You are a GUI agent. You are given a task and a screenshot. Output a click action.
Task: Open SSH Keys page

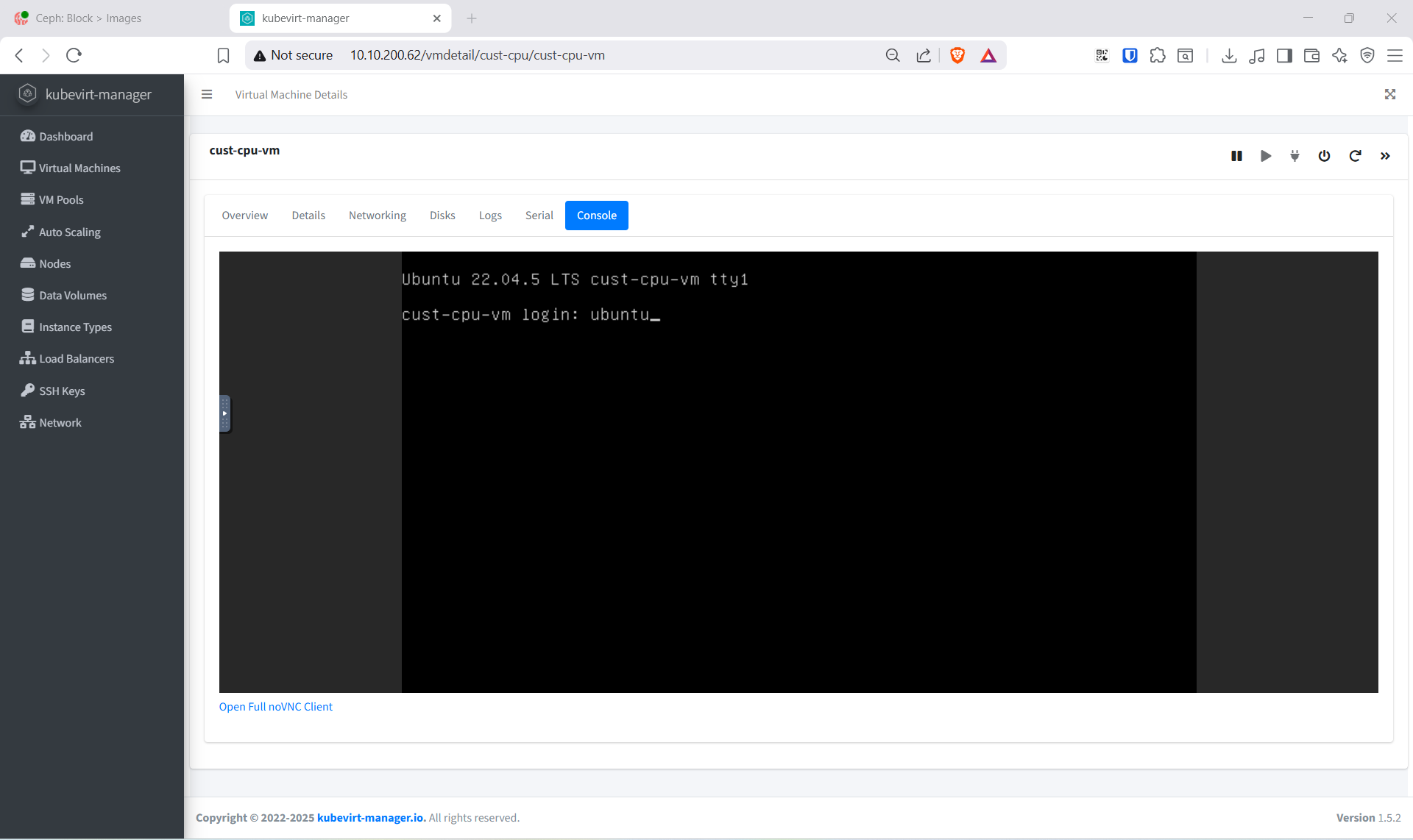click(x=92, y=391)
